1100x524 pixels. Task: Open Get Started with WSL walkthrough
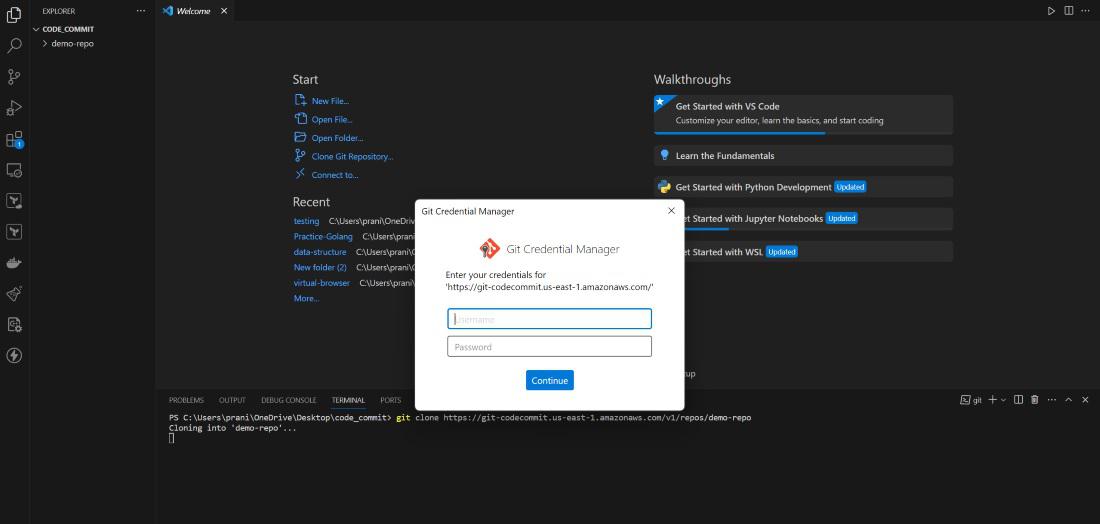pyautogui.click(x=818, y=252)
